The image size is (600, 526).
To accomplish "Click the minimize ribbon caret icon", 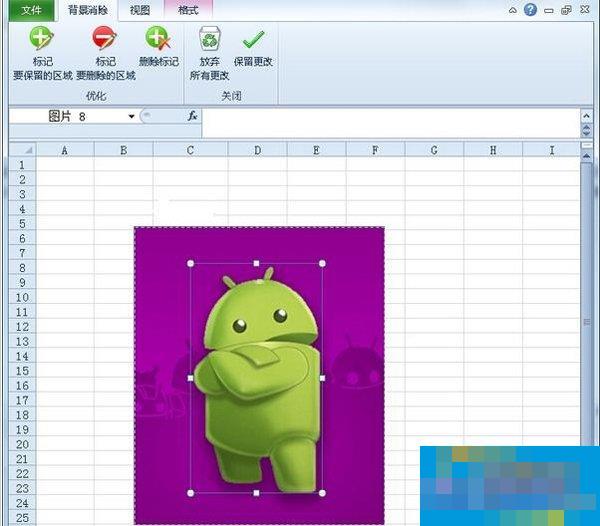I will point(513,10).
